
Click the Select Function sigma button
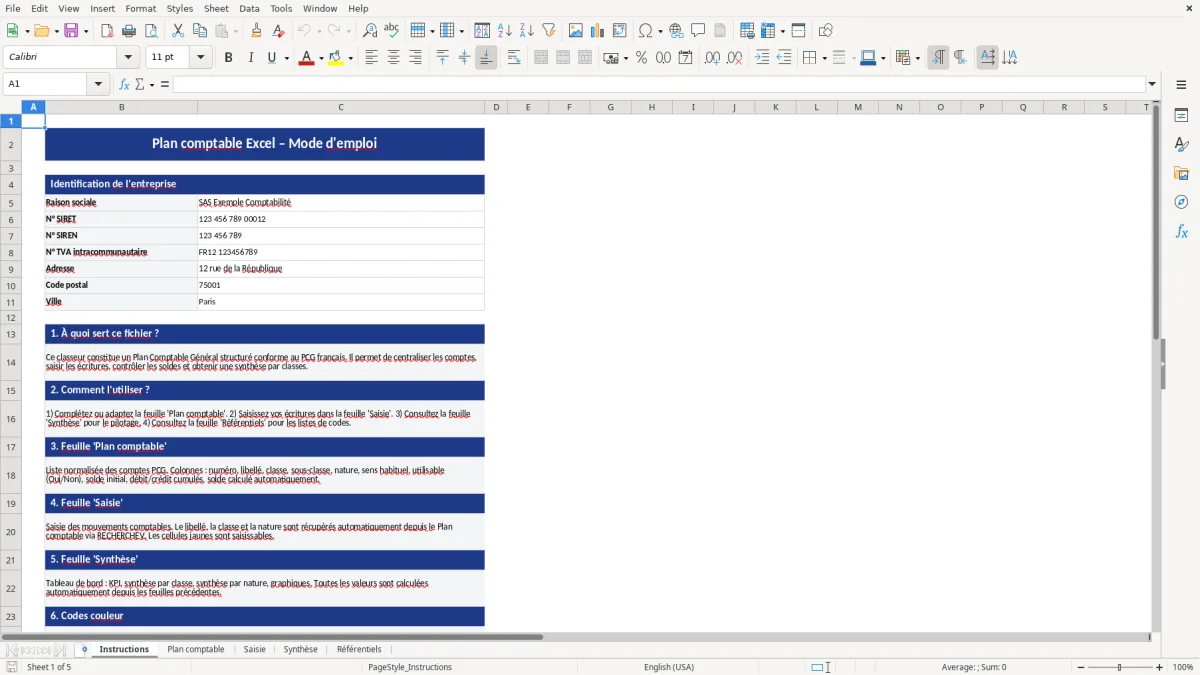coord(139,84)
